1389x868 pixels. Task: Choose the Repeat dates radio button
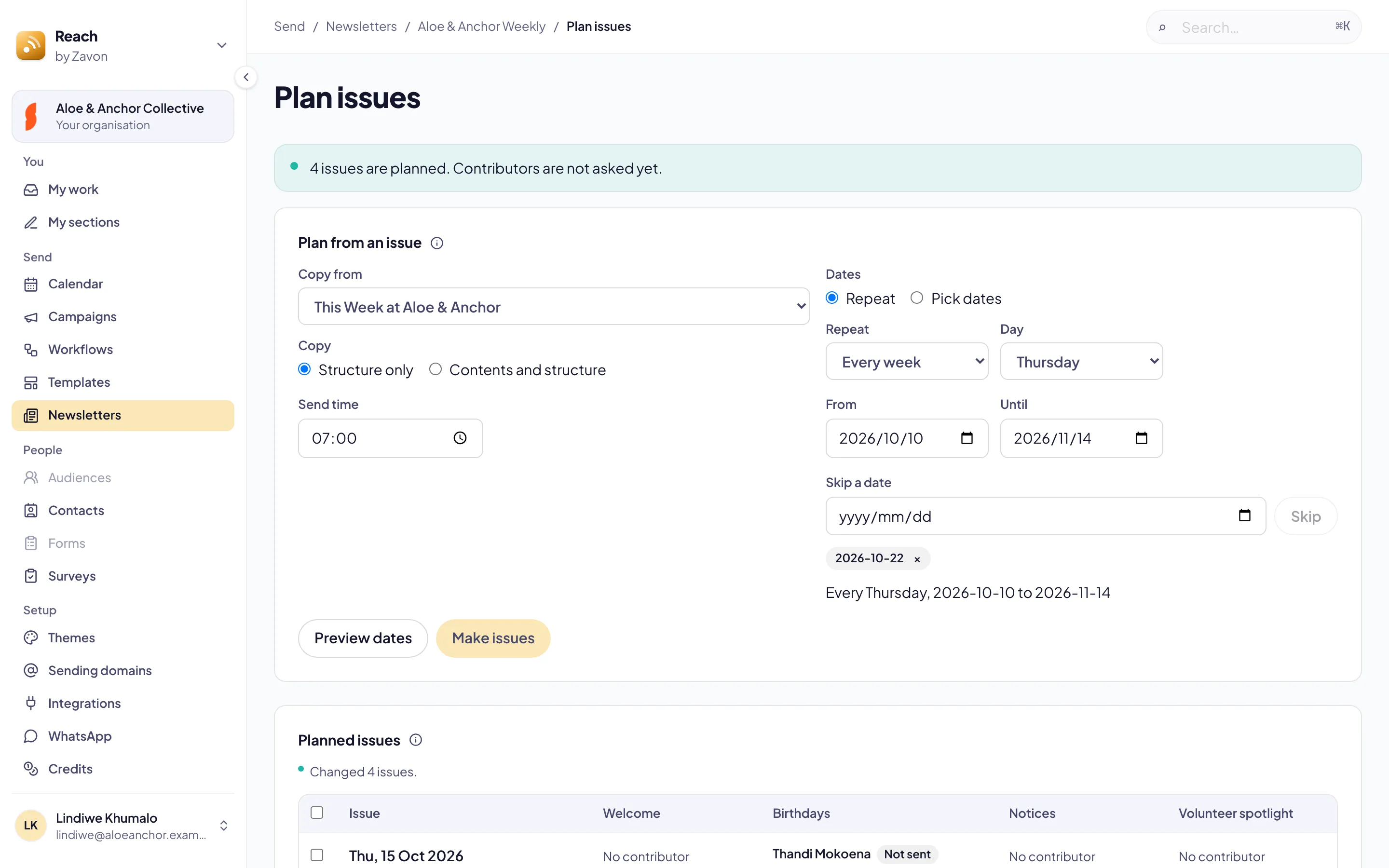[x=831, y=298]
